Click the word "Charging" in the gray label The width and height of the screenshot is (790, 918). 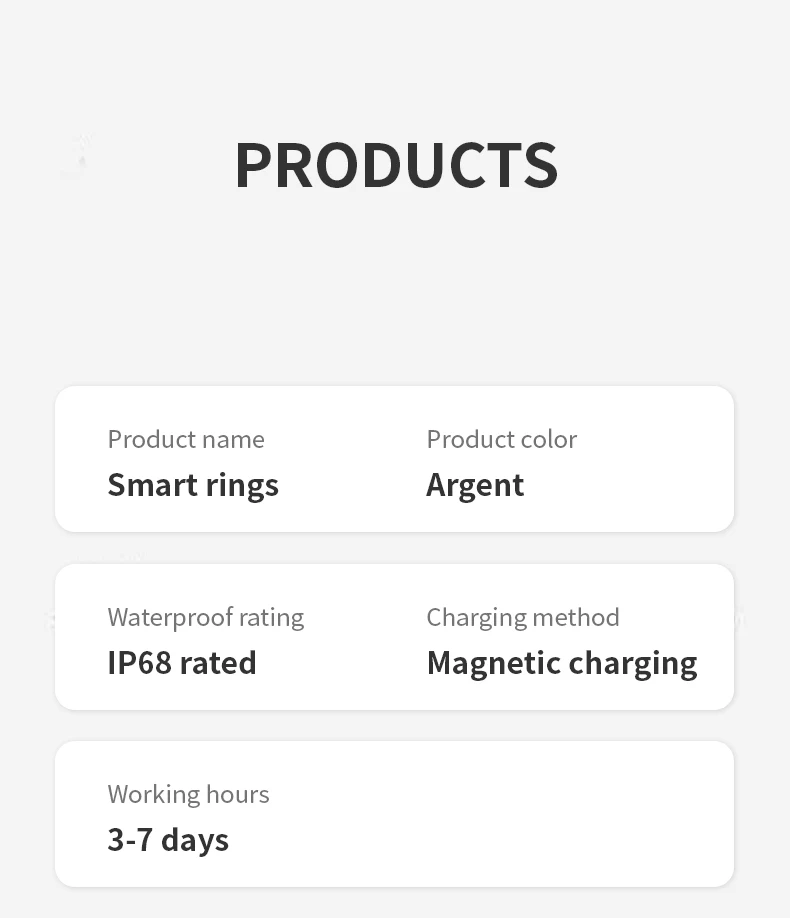[x=473, y=617]
